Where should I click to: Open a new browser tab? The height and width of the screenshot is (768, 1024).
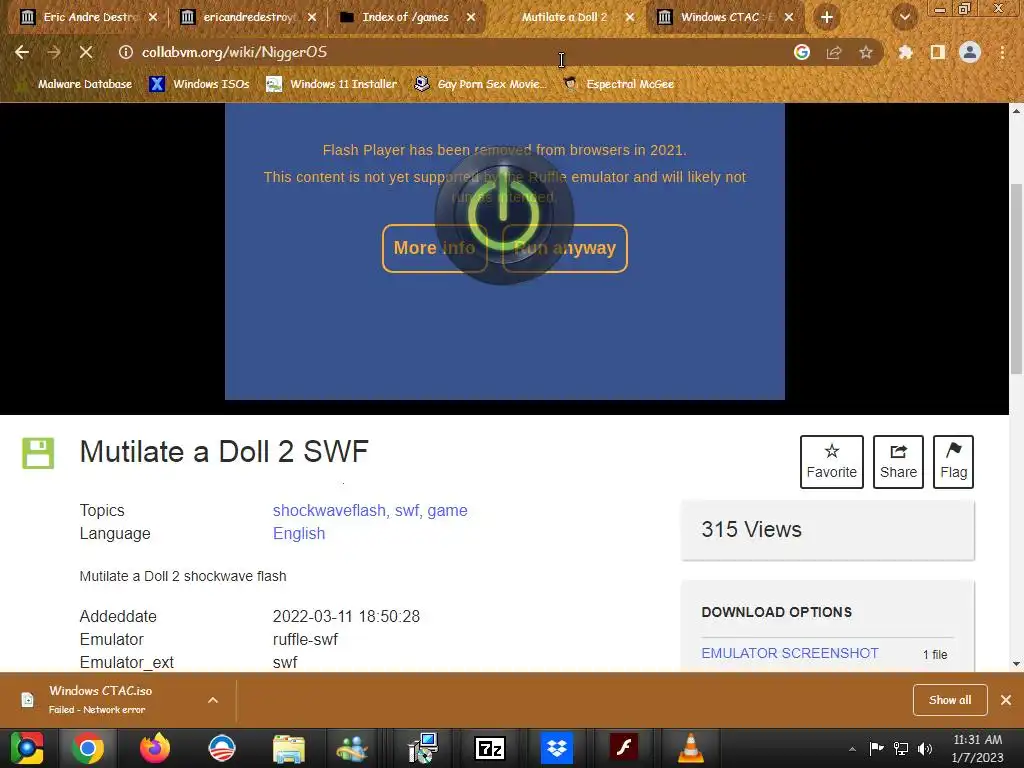(826, 18)
